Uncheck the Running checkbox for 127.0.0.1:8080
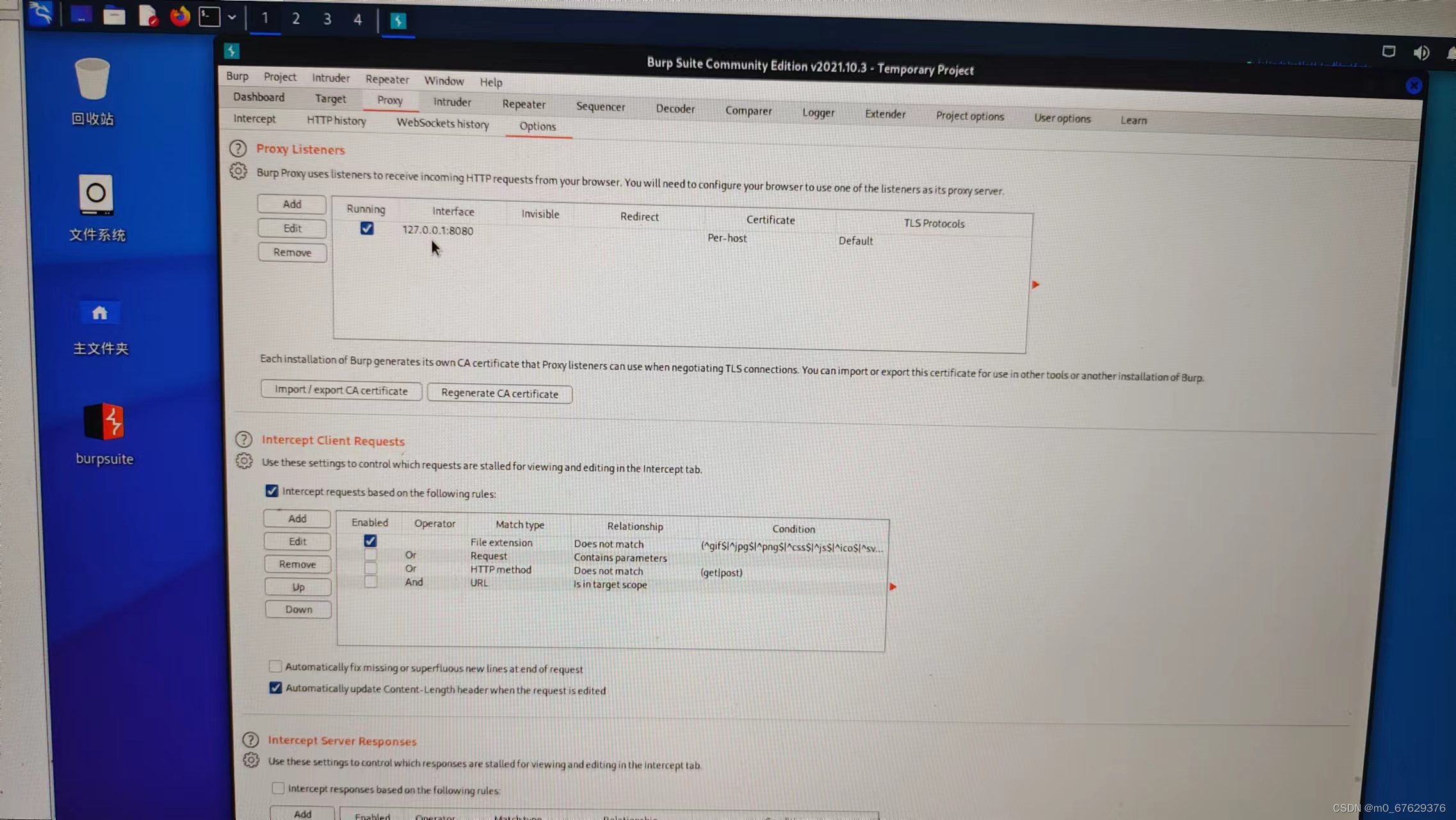Image resolution: width=1456 pixels, height=820 pixels. (x=367, y=228)
